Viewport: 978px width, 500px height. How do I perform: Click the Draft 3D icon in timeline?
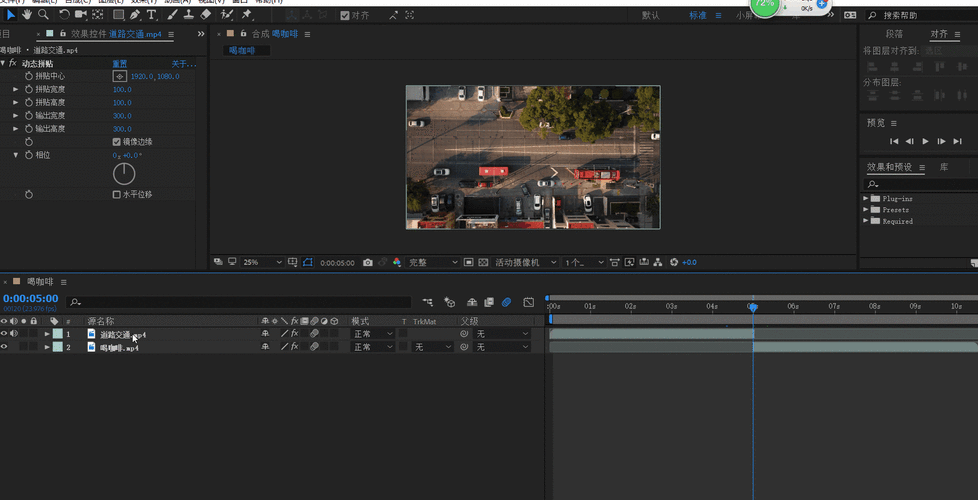(x=450, y=302)
